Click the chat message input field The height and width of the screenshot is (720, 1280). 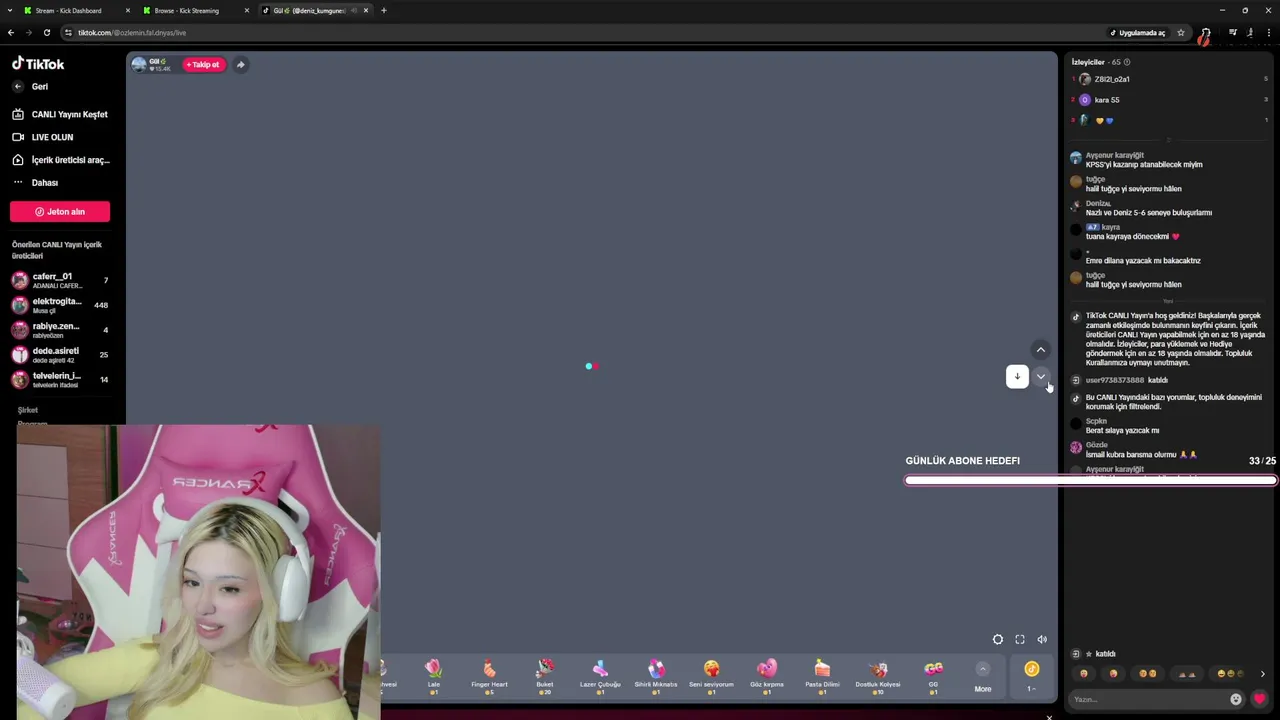pyautogui.click(x=1147, y=699)
